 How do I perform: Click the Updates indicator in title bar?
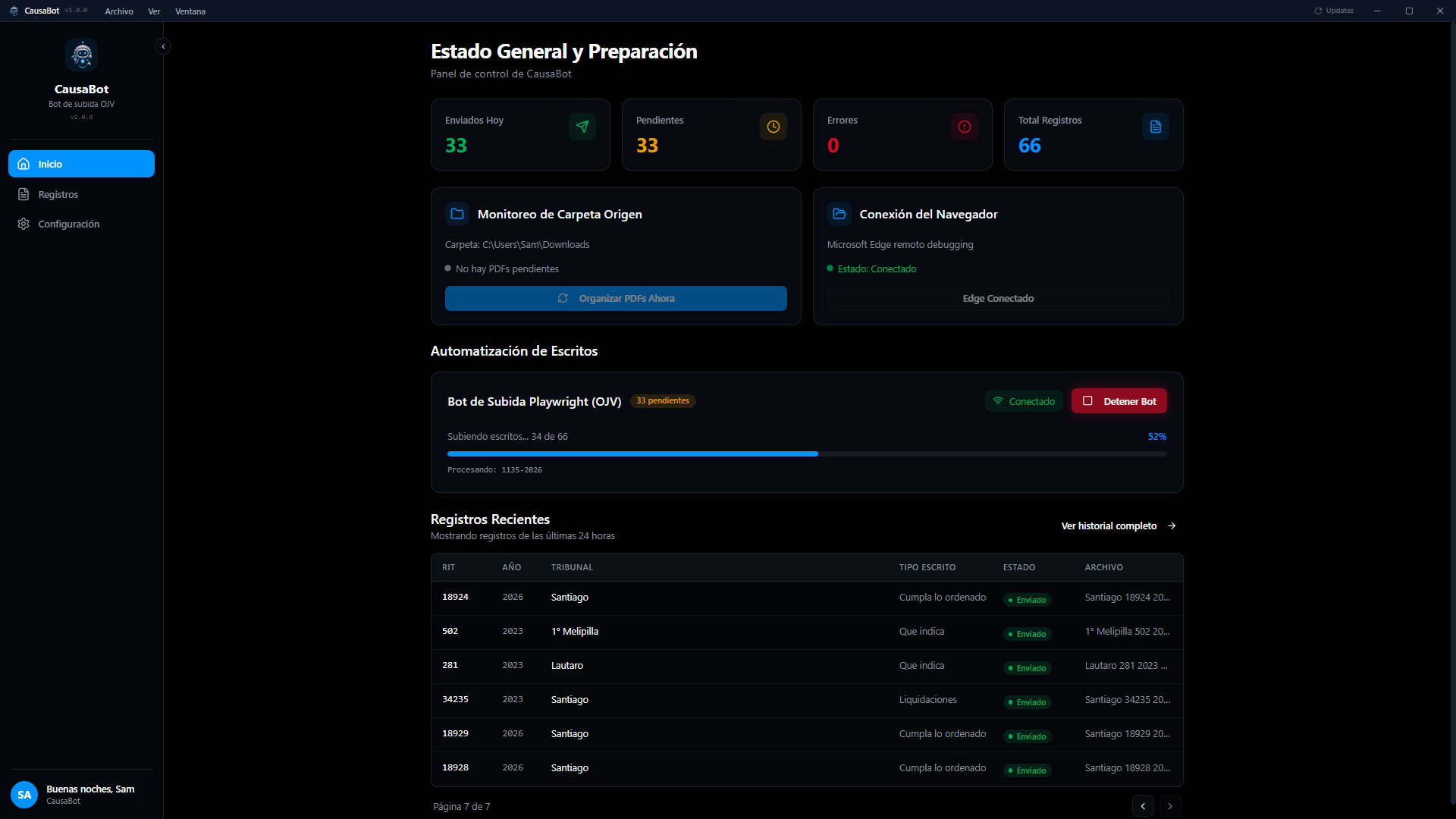(x=1334, y=11)
